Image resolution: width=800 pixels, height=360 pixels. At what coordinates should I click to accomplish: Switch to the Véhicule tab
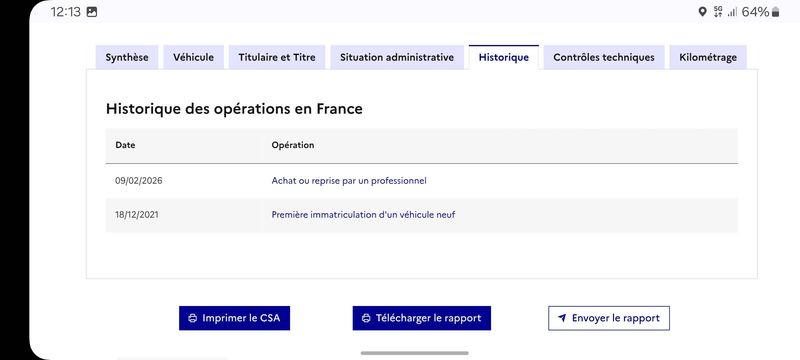click(x=193, y=57)
